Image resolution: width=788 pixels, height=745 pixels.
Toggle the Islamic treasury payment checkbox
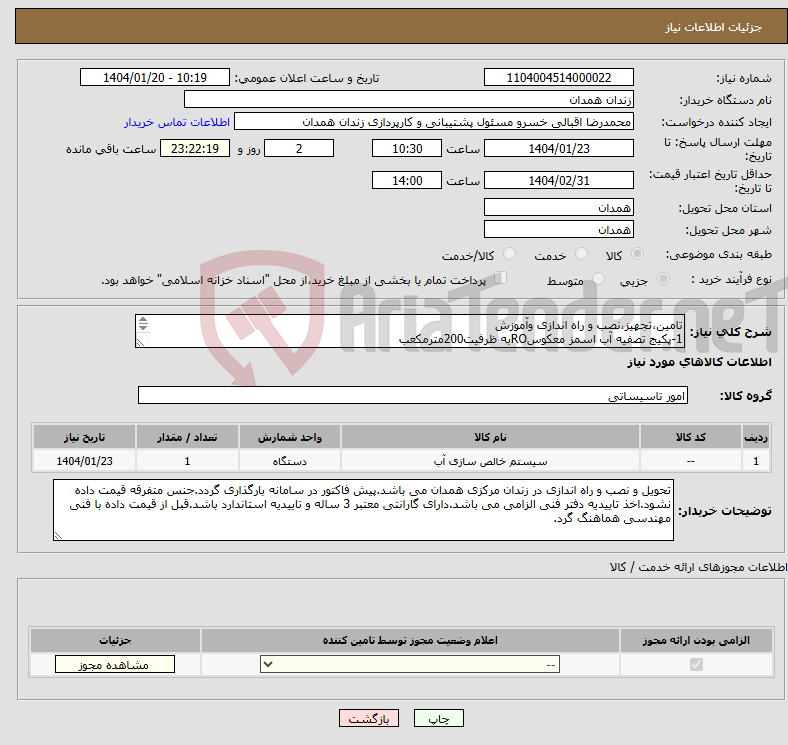pyautogui.click(x=501, y=278)
